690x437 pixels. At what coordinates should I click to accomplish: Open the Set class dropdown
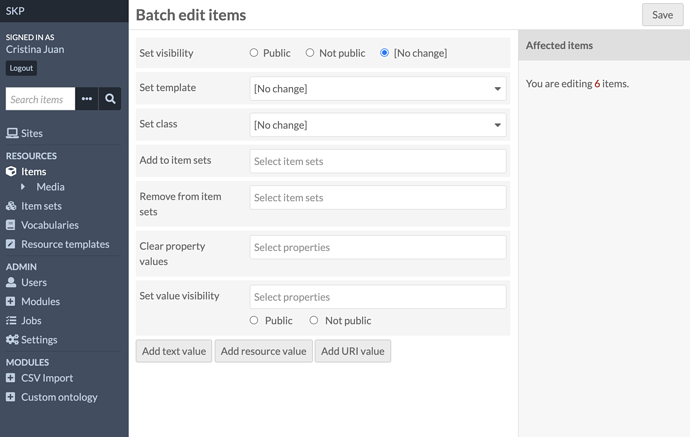click(x=378, y=125)
